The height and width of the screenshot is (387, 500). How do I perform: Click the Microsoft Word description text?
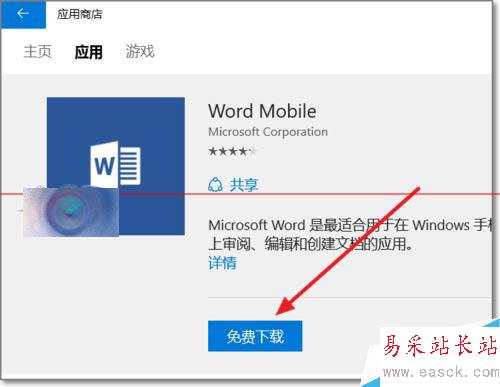click(351, 235)
